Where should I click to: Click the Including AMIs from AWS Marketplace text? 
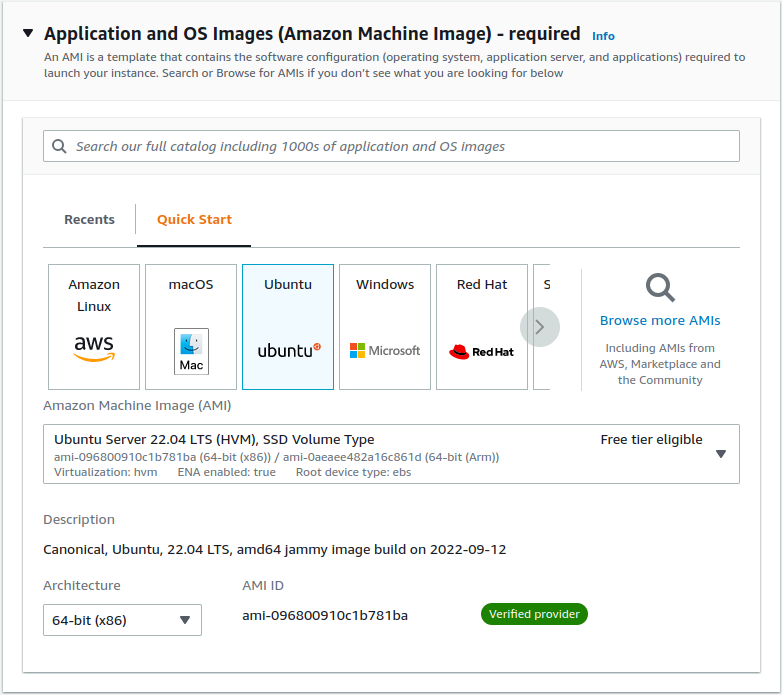660,364
